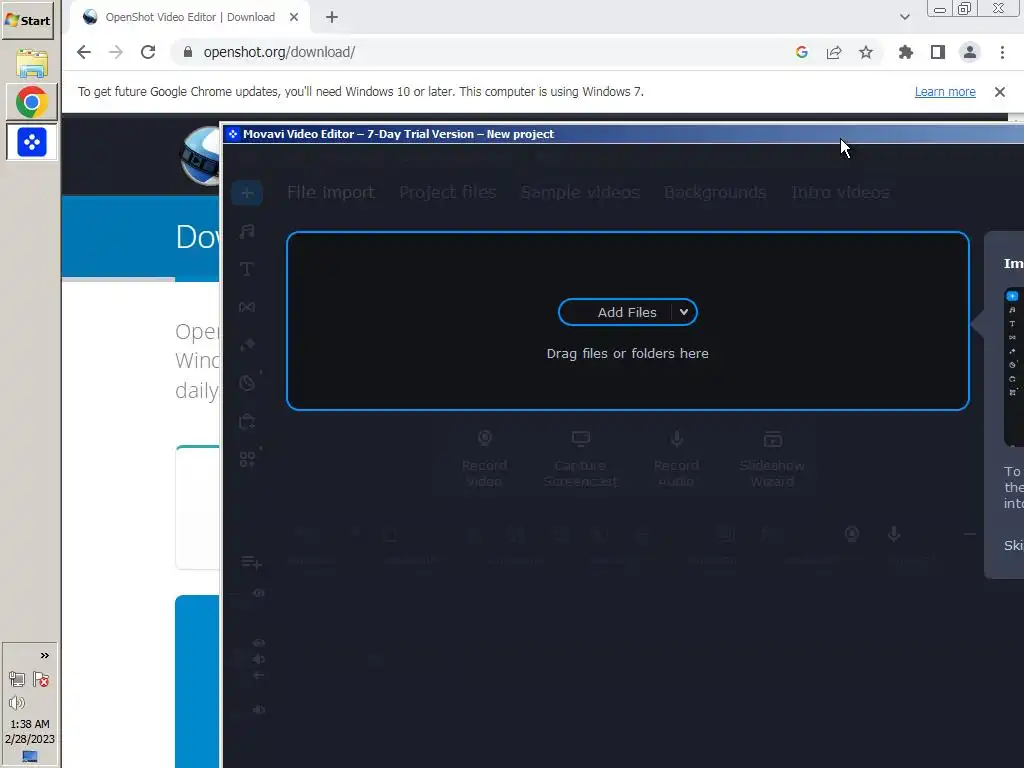Expand the hidden system tray icons chevron
This screenshot has width=1024, height=768.
(44, 656)
